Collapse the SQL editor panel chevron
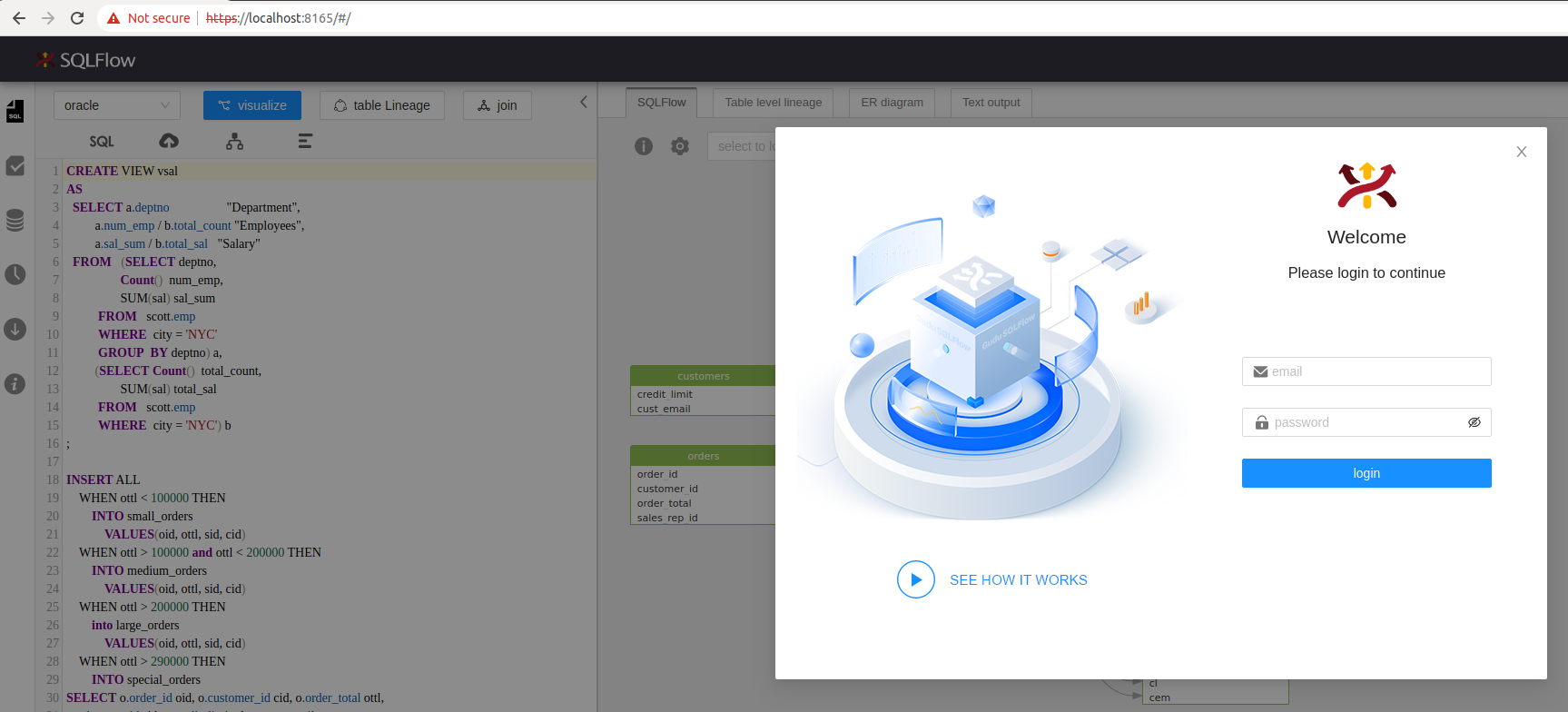This screenshot has height=712, width=1568. 584,103
